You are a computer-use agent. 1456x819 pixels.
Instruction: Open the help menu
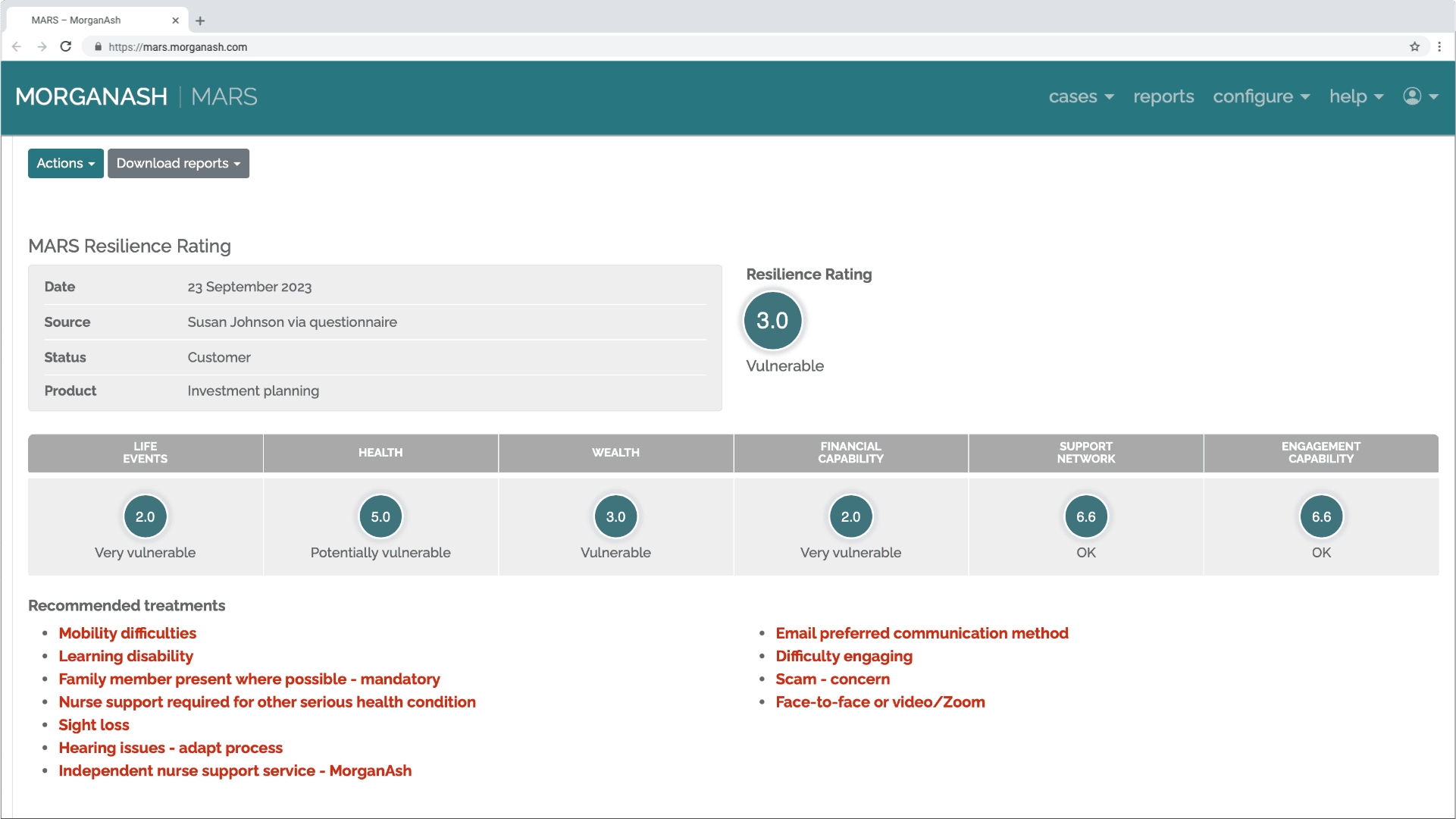(x=1356, y=97)
